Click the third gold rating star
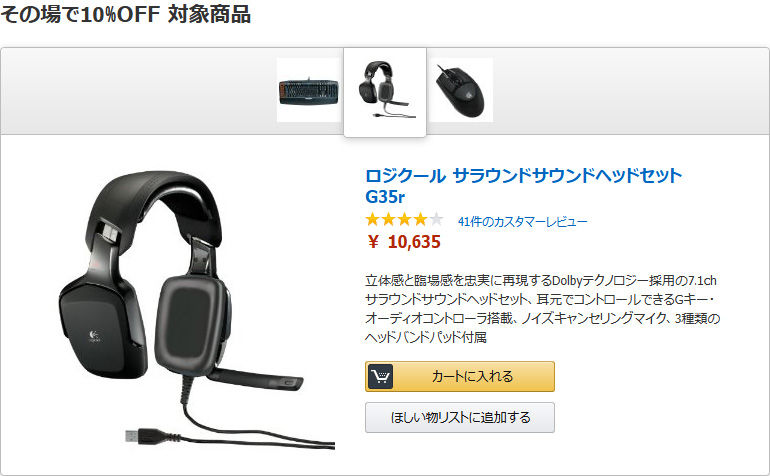This screenshot has width=770, height=476. [404, 219]
